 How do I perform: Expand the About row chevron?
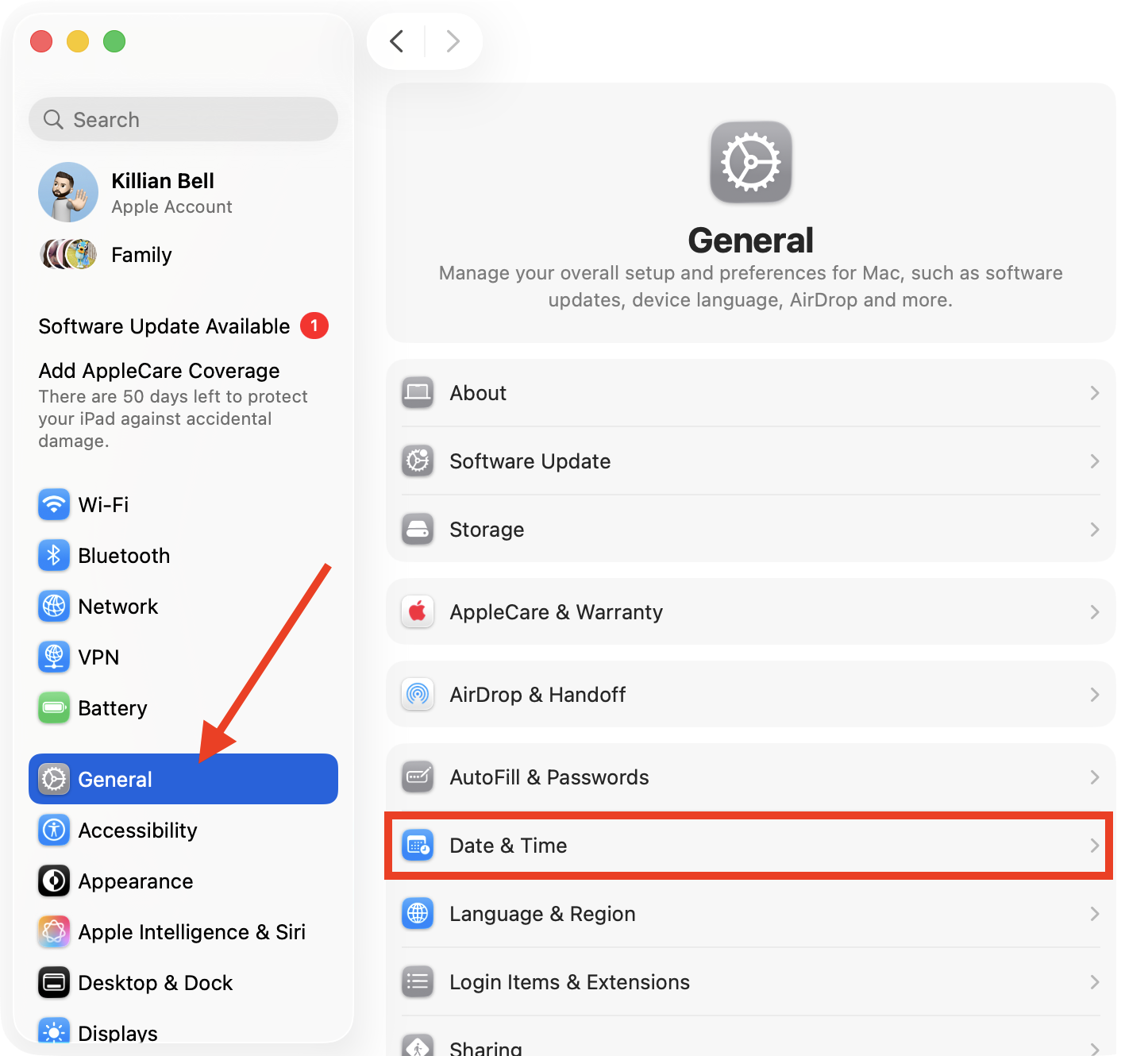(1095, 392)
